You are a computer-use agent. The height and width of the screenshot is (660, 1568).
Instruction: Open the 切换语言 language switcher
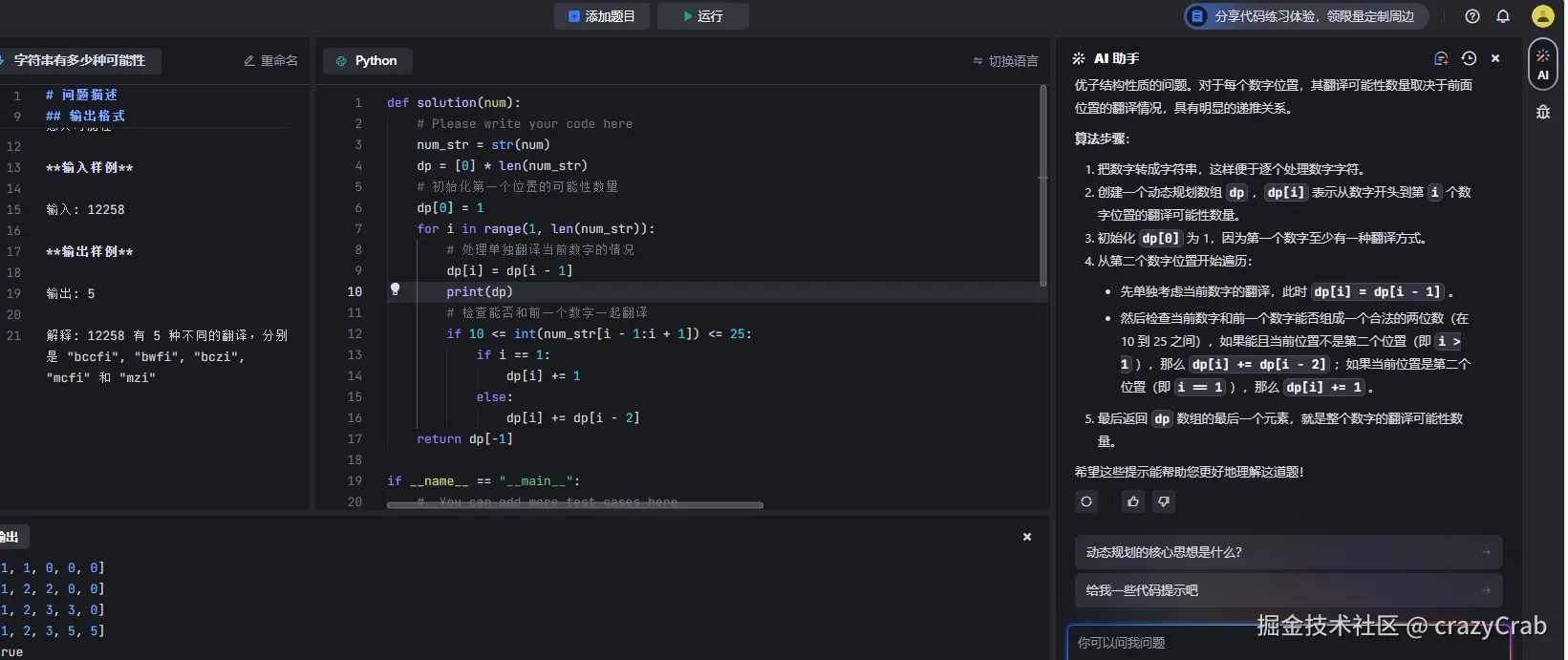click(x=1005, y=60)
